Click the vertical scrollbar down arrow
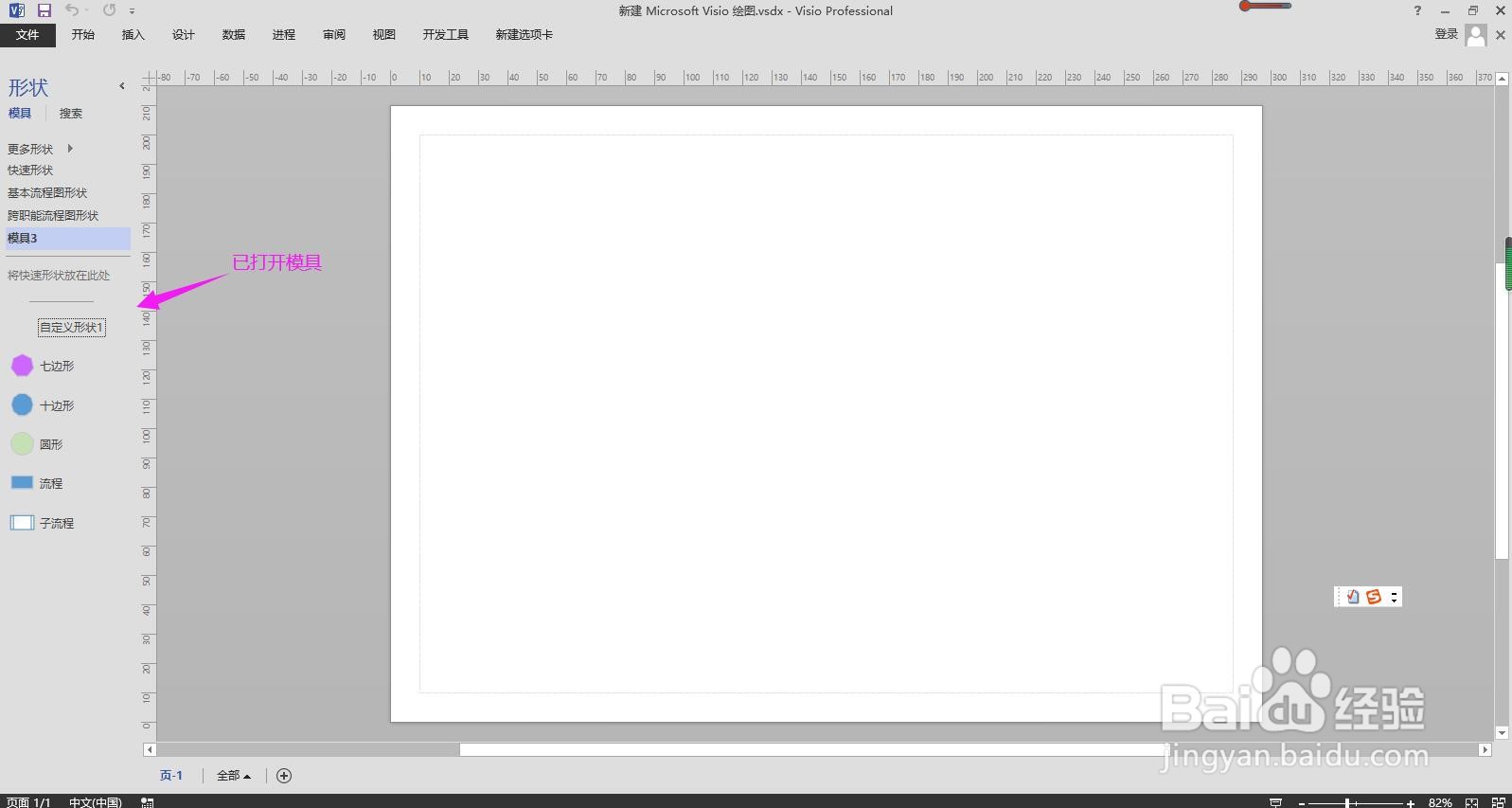Viewport: 1512px width, 808px height. click(x=1502, y=733)
